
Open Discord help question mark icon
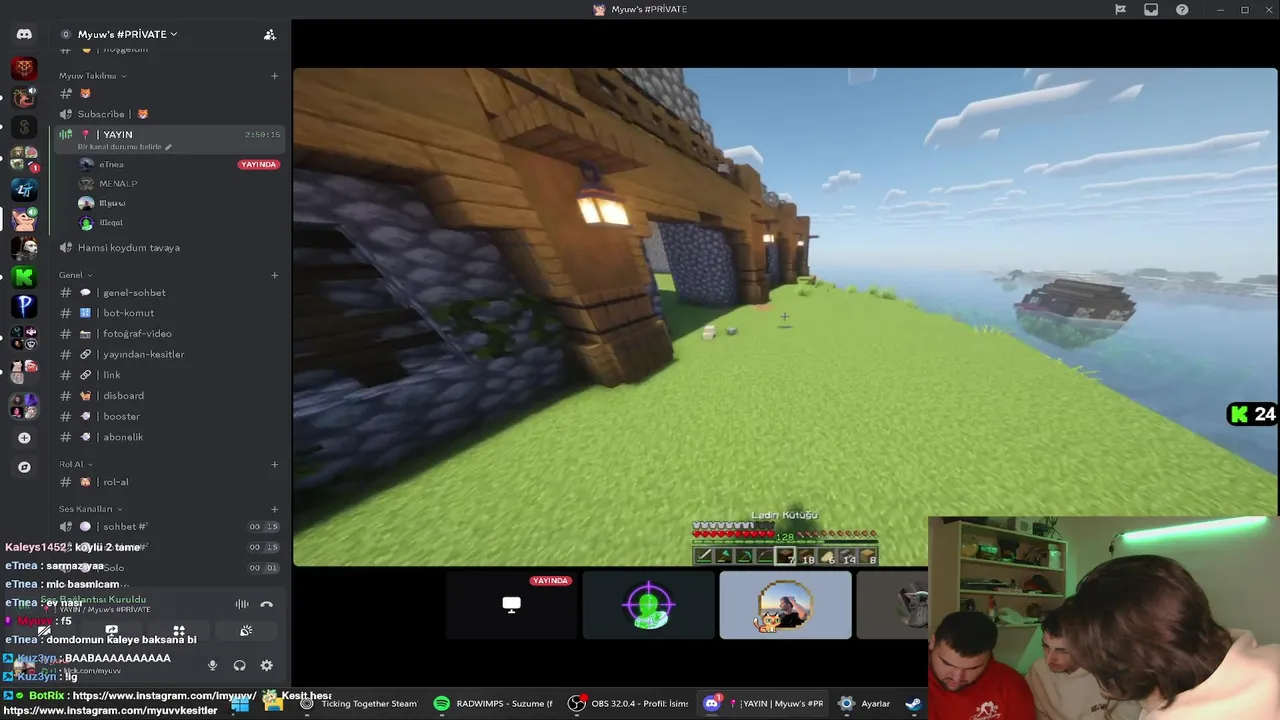click(1183, 9)
